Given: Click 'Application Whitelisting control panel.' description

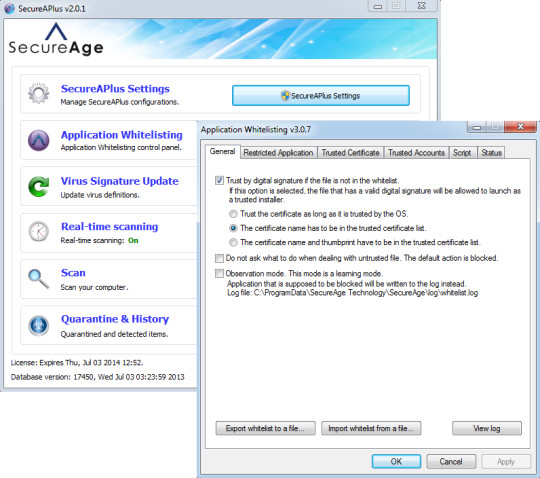Looking at the screenshot, I should (x=121, y=147).
